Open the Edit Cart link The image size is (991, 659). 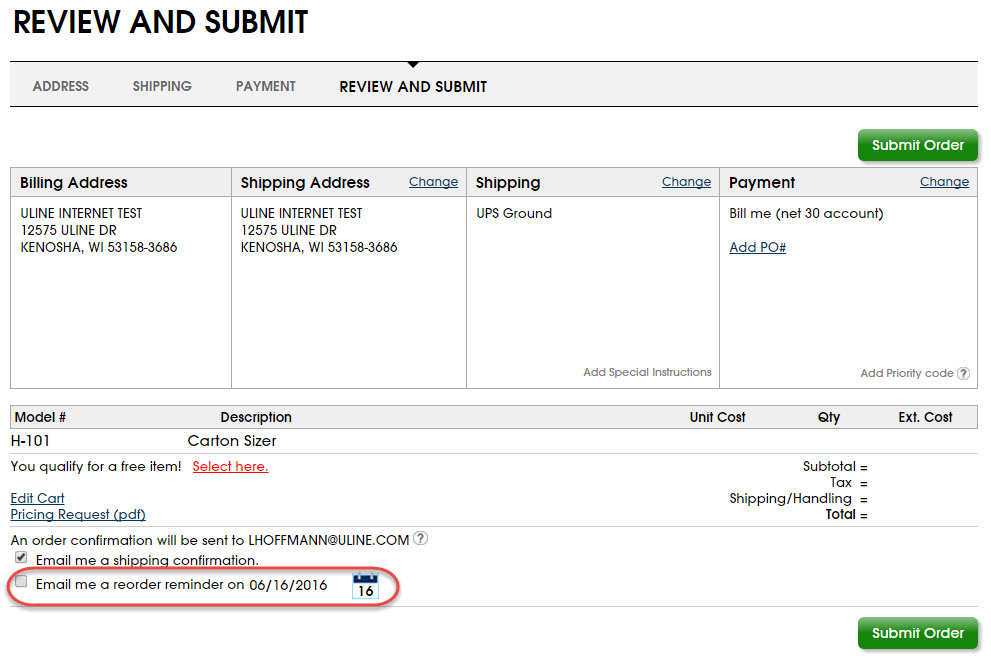(37, 498)
